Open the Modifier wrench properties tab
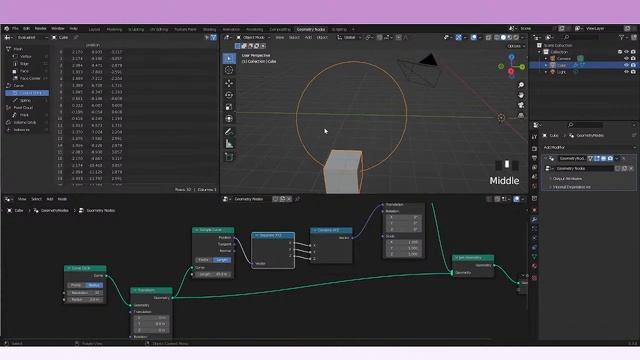This screenshot has height=360, width=640. pyautogui.click(x=534, y=220)
